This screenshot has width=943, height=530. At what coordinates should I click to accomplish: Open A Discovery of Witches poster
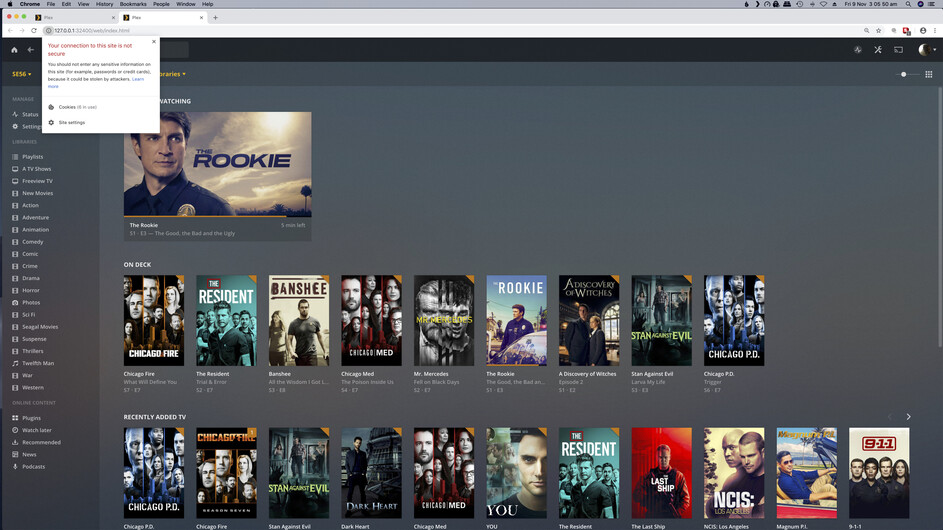589,321
